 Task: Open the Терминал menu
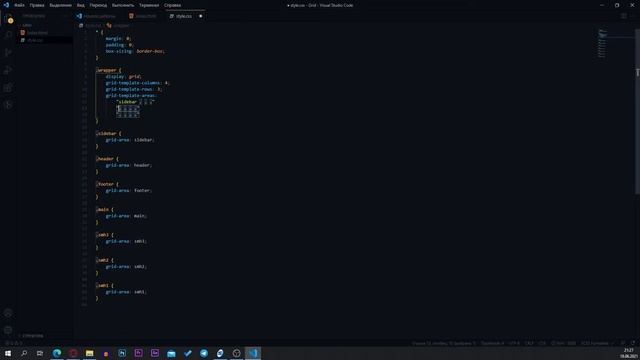click(149, 5)
